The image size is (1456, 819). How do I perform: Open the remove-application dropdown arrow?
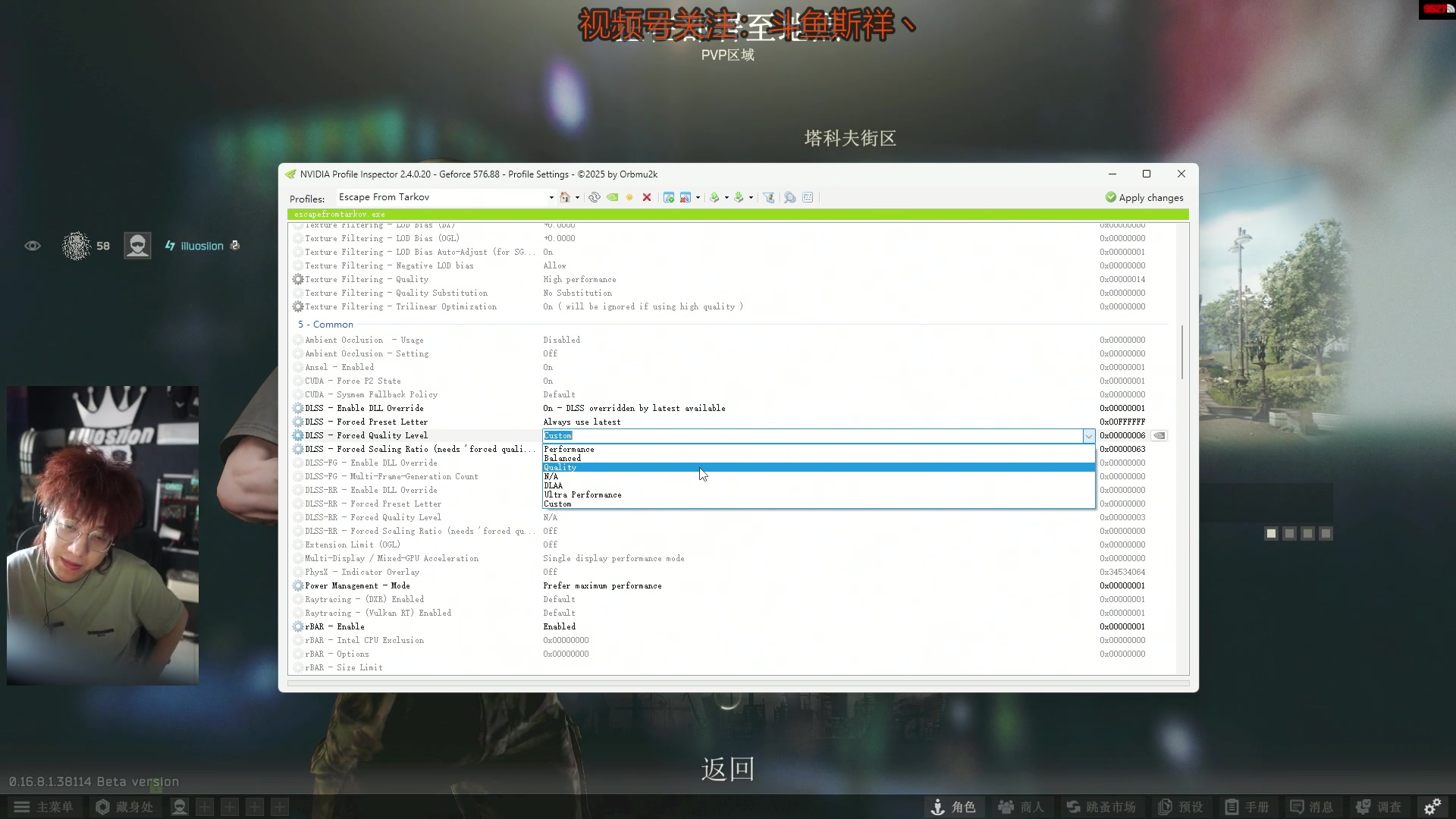point(698,198)
